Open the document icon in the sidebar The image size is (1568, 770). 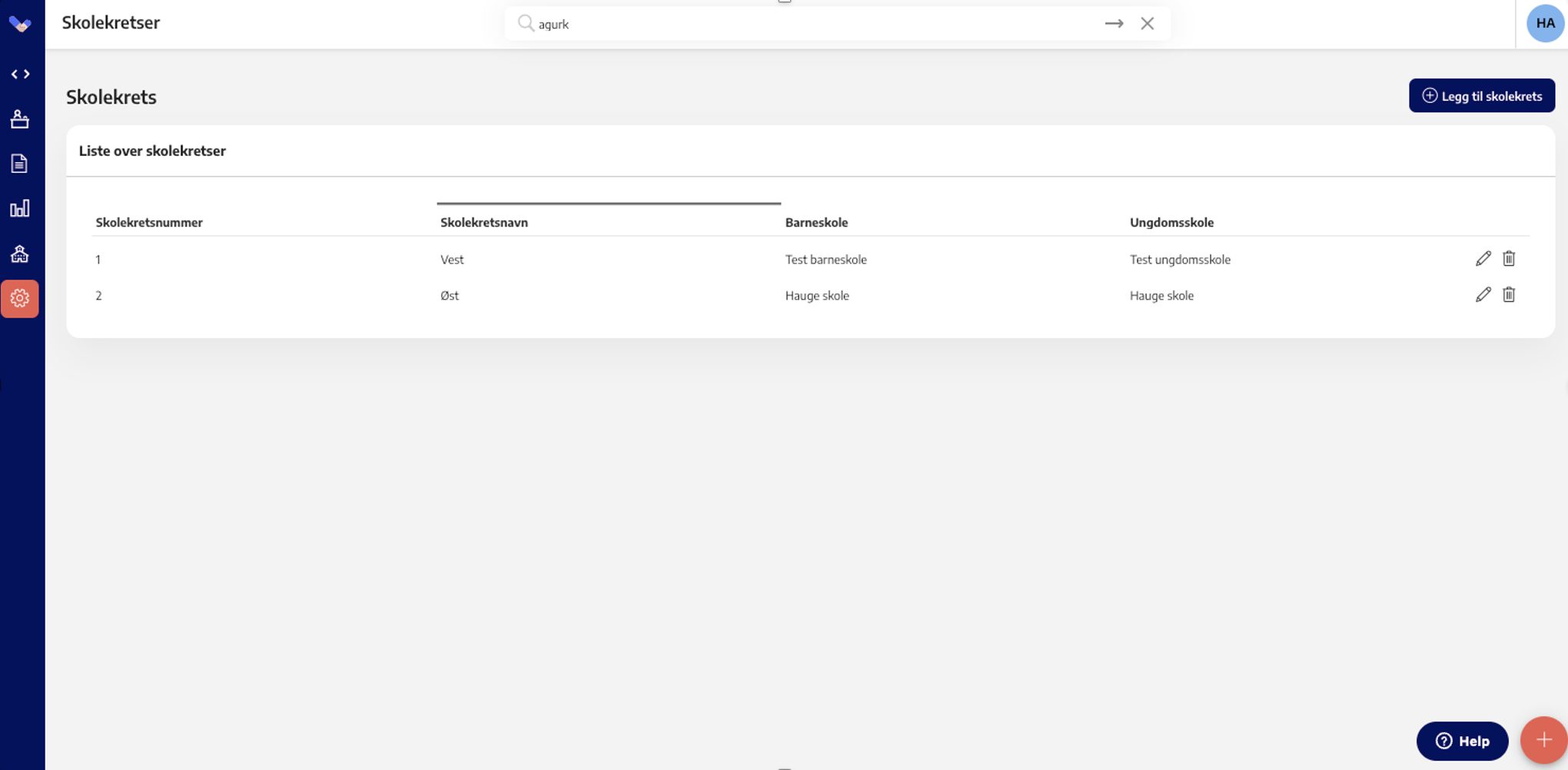(x=20, y=164)
